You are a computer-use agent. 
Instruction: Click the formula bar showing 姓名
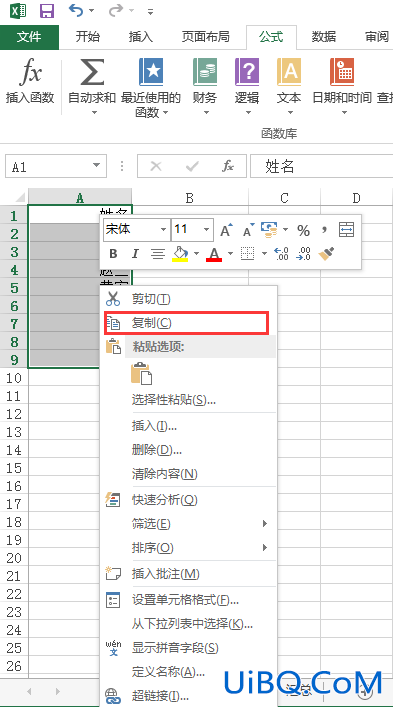pos(322,166)
